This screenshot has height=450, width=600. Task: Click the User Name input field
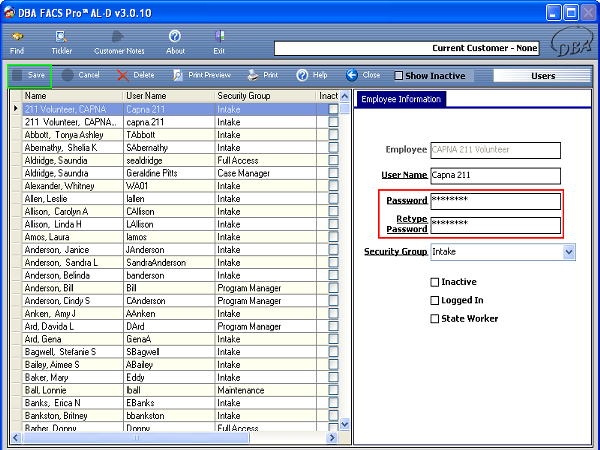click(496, 176)
